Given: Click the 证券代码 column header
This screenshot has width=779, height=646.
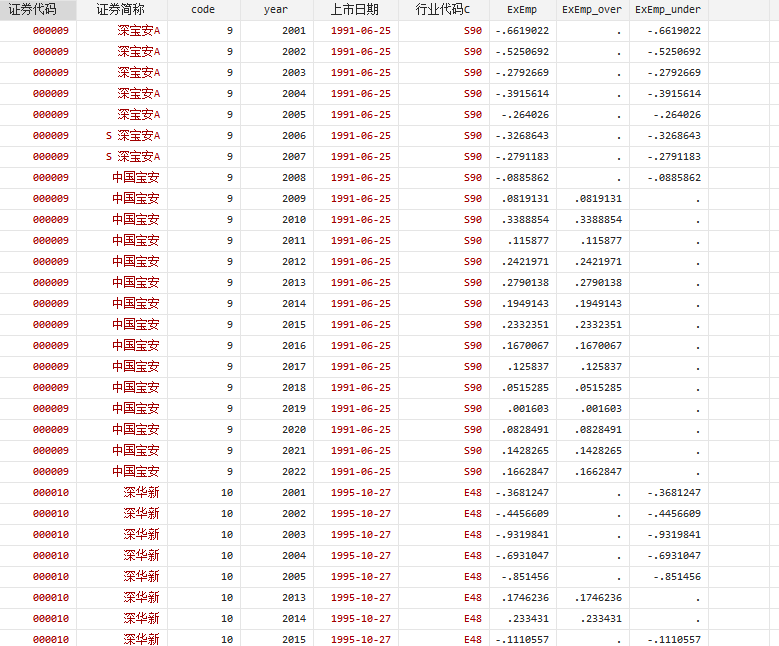Looking at the screenshot, I should tap(38, 9).
